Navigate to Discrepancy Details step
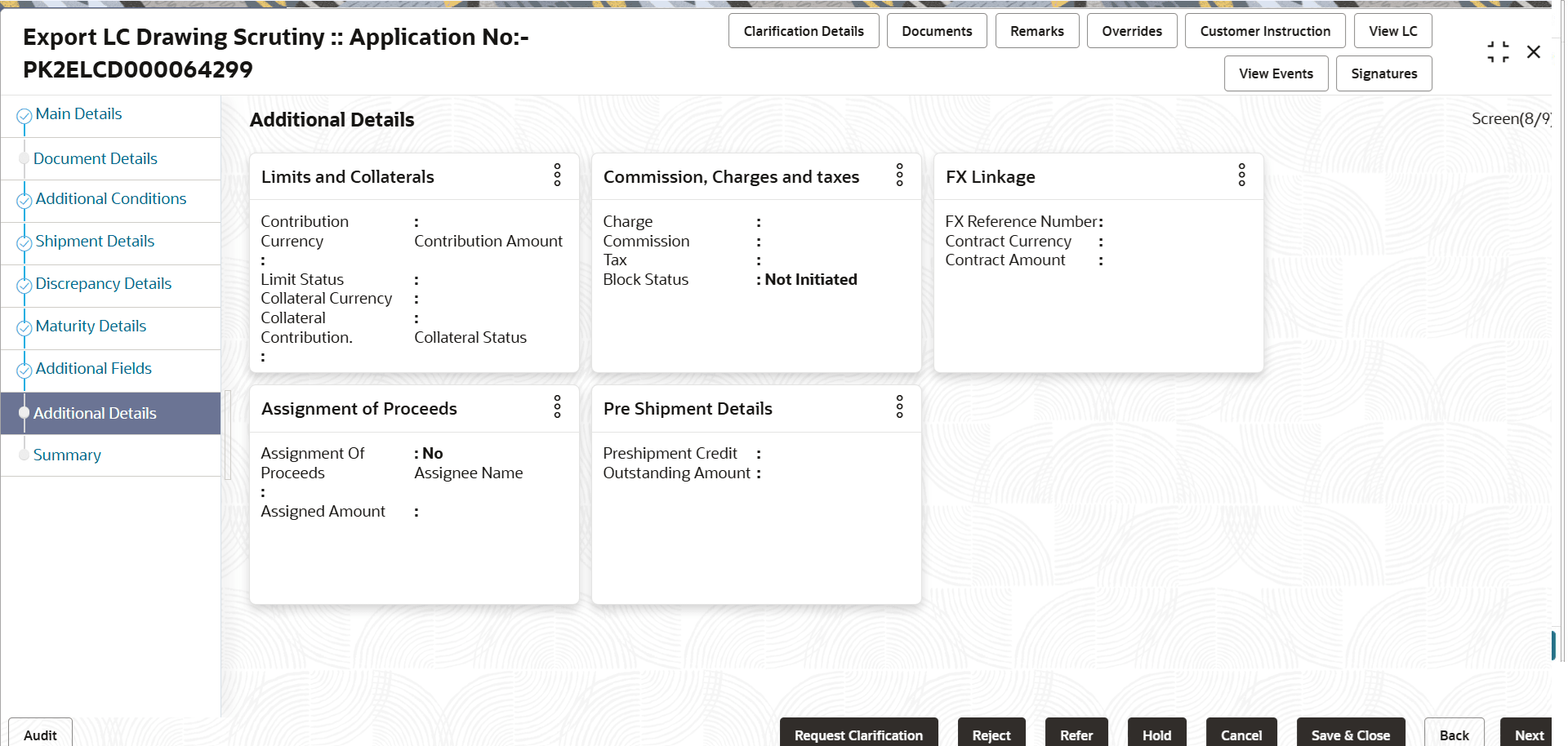 click(104, 283)
